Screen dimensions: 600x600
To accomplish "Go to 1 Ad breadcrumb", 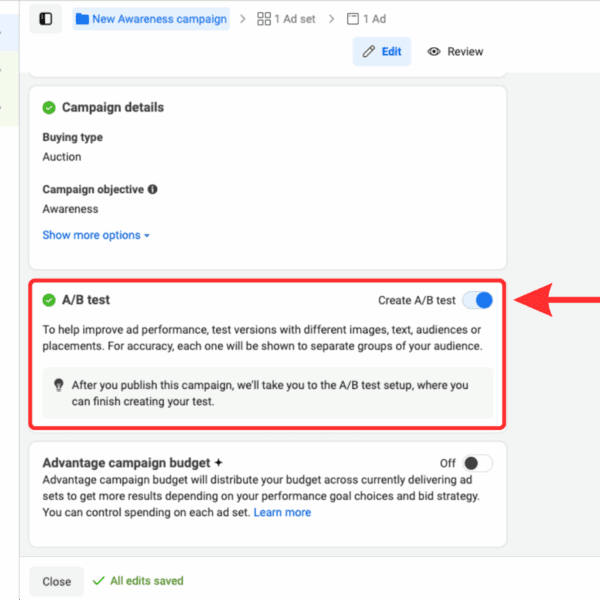I will (375, 19).
